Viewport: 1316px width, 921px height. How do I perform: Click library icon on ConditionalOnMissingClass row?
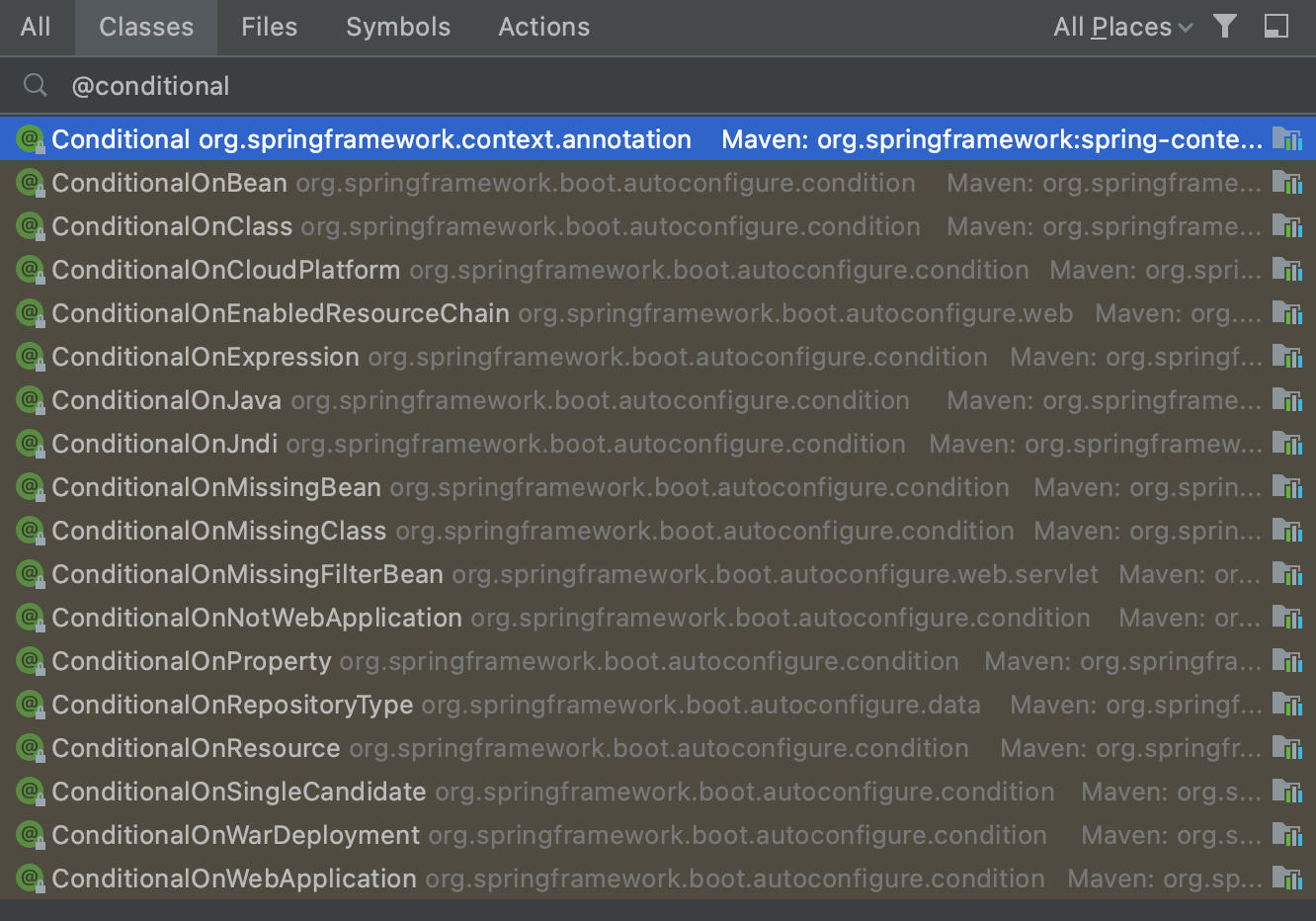[1287, 531]
